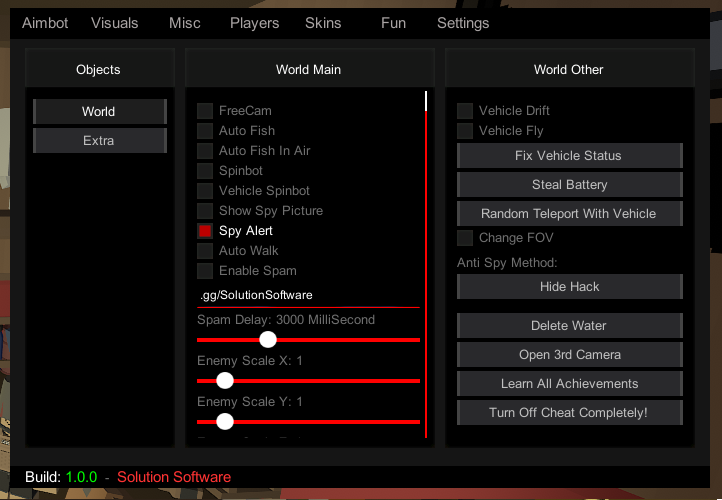Click Learn All Achievements button
The width and height of the screenshot is (722, 500).
point(570,384)
